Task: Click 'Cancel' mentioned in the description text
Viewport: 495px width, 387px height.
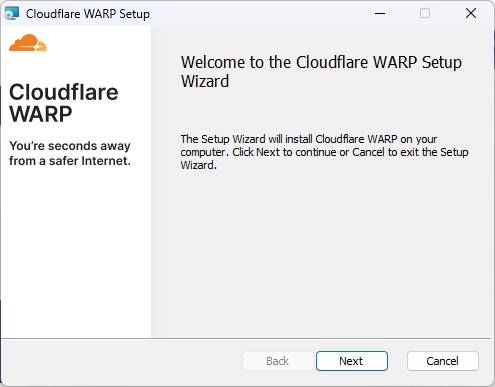Action: tap(368, 152)
